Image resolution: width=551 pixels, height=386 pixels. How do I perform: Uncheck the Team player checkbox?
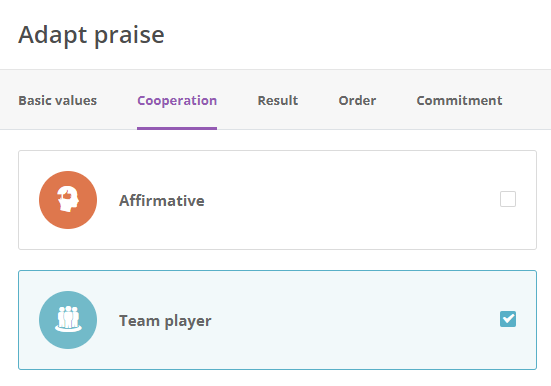[x=508, y=319]
